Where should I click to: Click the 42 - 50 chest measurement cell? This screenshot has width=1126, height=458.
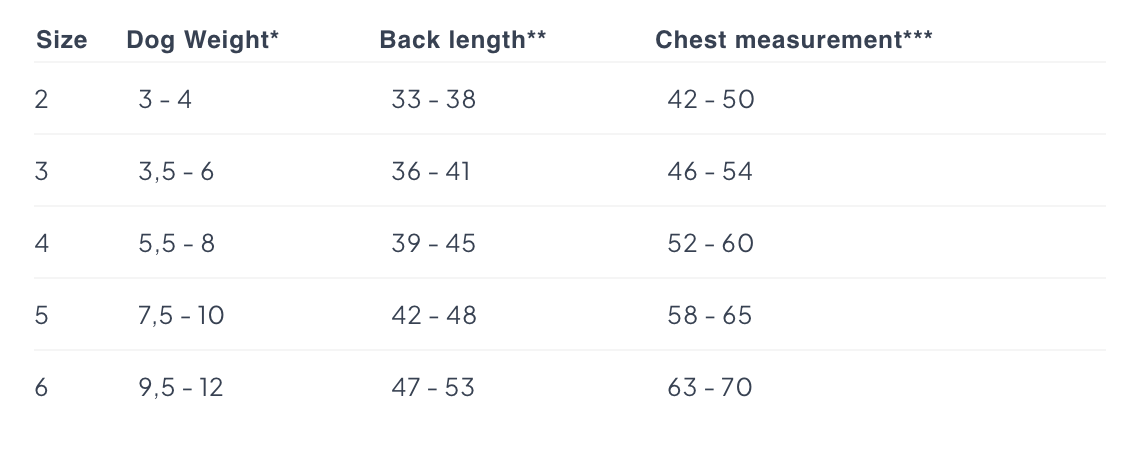(711, 99)
